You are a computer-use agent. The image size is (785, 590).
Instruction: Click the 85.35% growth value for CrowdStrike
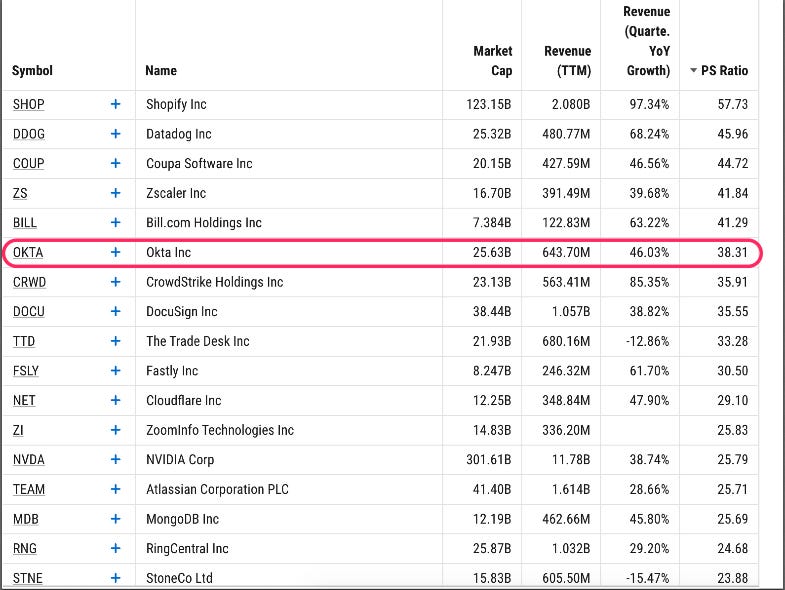(649, 282)
